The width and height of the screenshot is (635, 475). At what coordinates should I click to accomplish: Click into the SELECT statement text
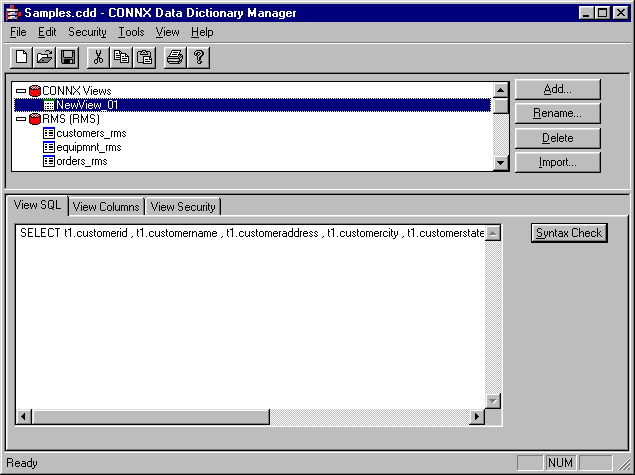tap(252, 233)
